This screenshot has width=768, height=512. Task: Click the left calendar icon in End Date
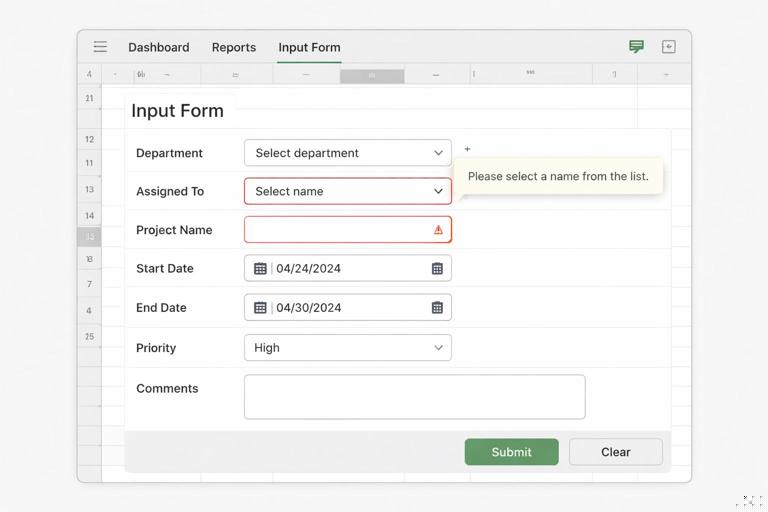click(x=260, y=308)
